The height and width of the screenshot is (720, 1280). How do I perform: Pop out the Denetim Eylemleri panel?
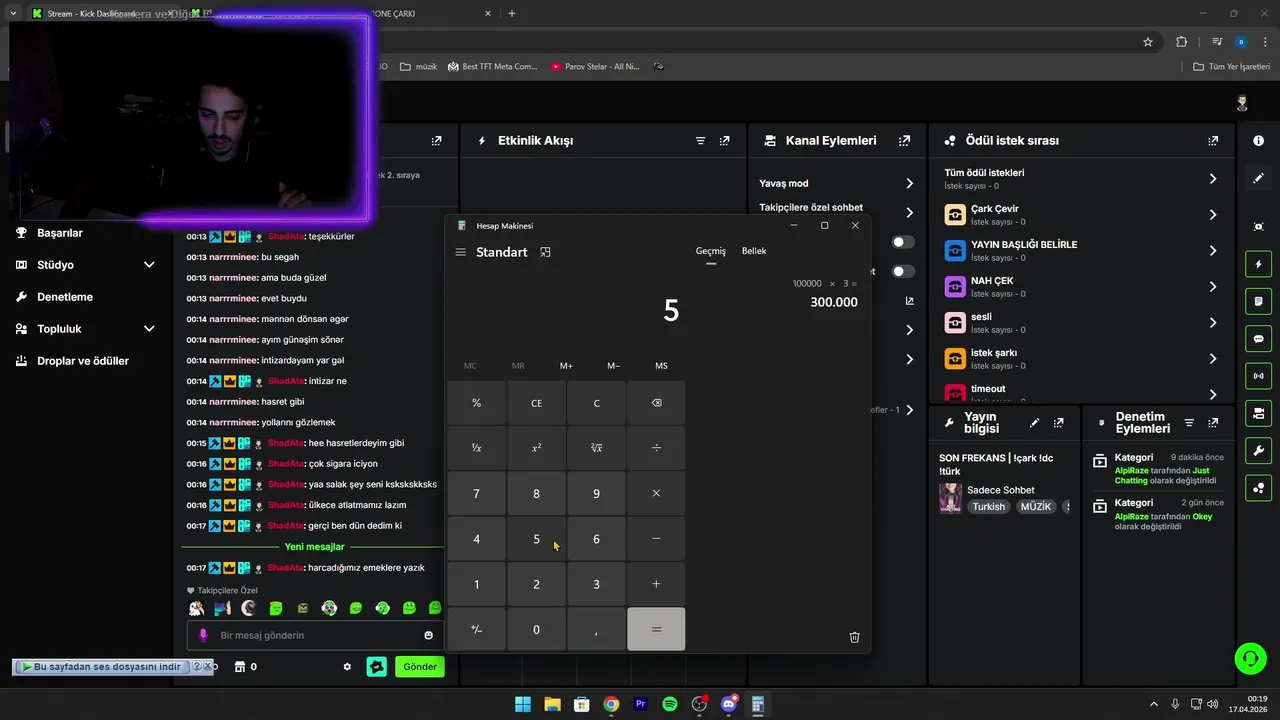[1213, 423]
